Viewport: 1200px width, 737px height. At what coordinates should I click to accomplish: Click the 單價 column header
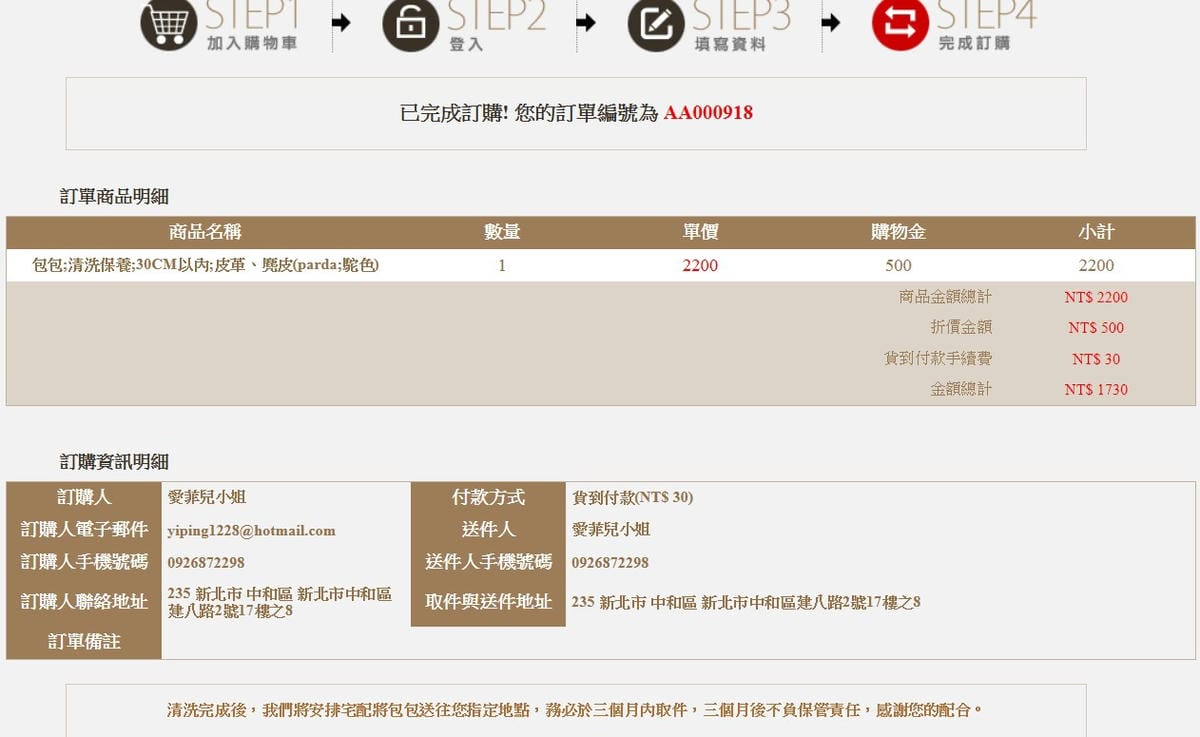coord(700,232)
